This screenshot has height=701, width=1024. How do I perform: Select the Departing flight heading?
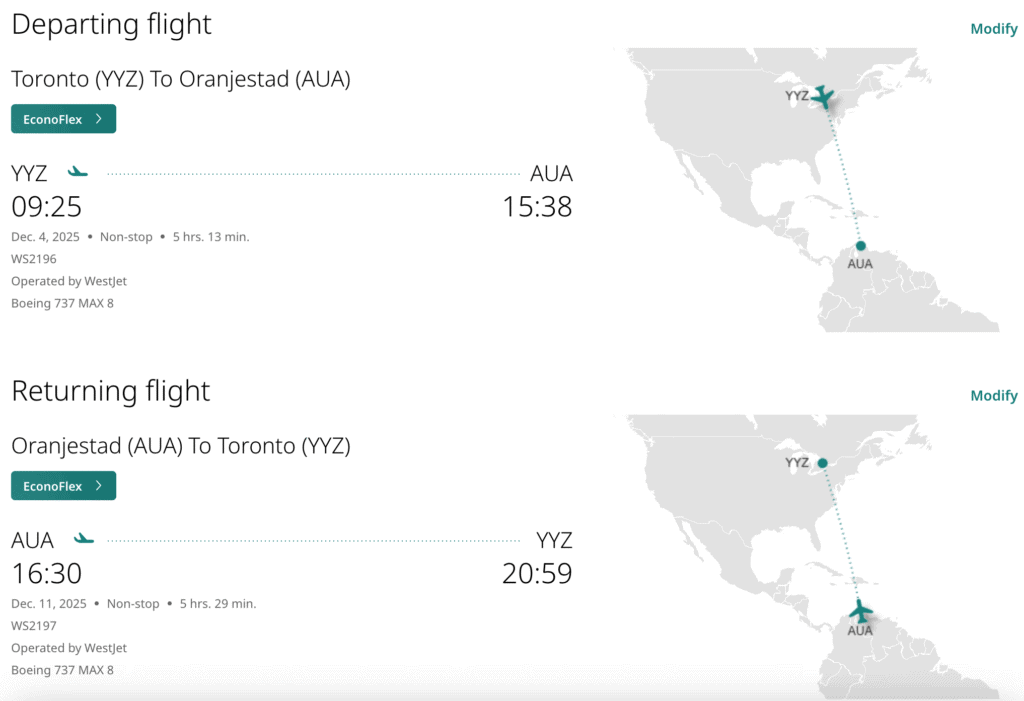[x=111, y=25]
